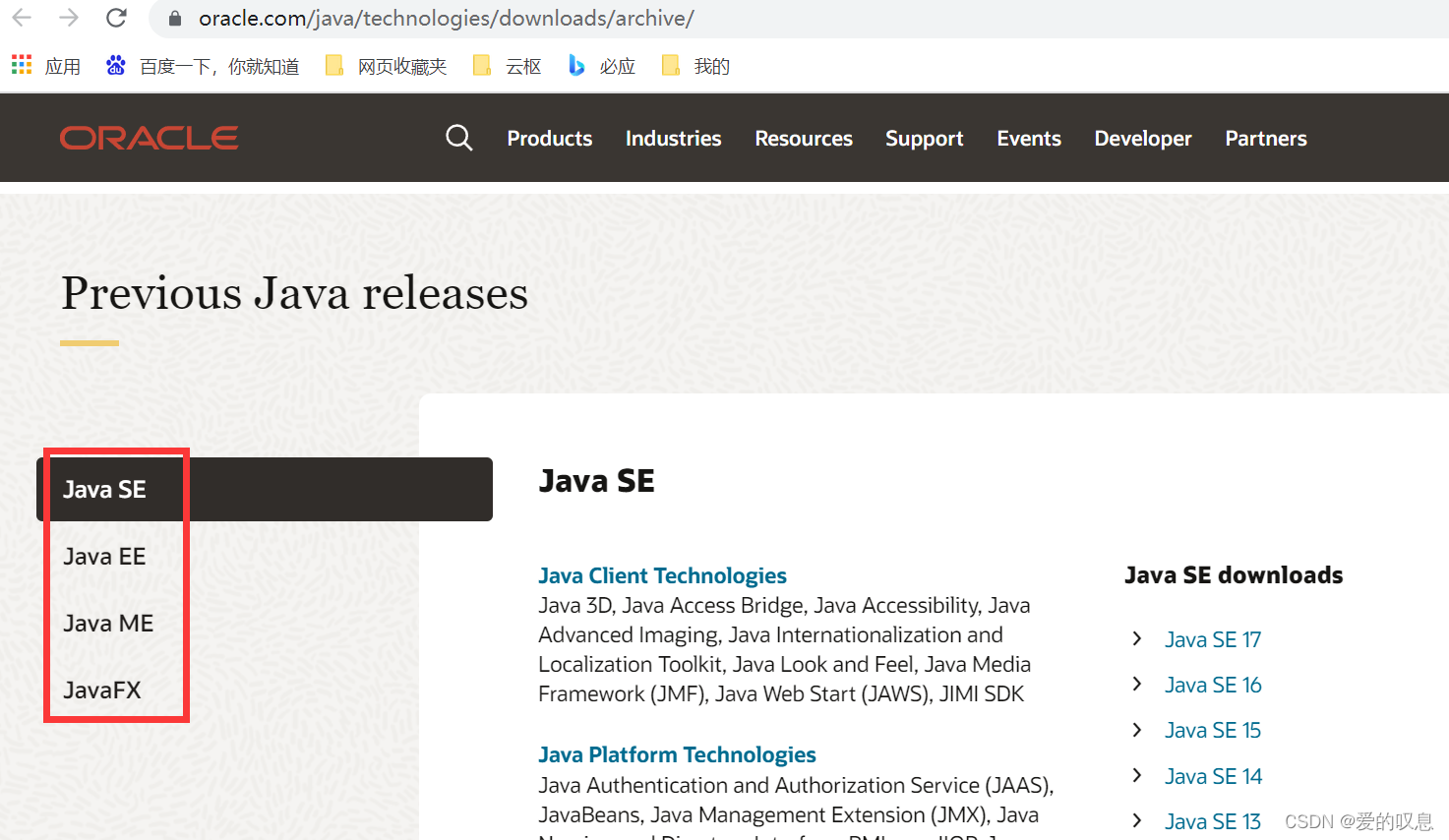1449x840 pixels.
Task: Click the 百度一下，你就知道 bookmark label
Action: pyautogui.click(x=219, y=66)
